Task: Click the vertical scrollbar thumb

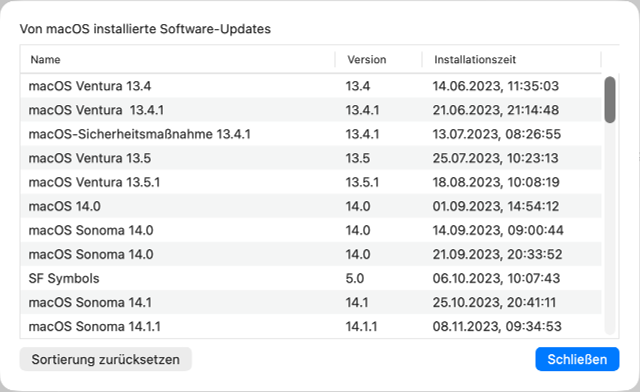Action: pos(610,100)
